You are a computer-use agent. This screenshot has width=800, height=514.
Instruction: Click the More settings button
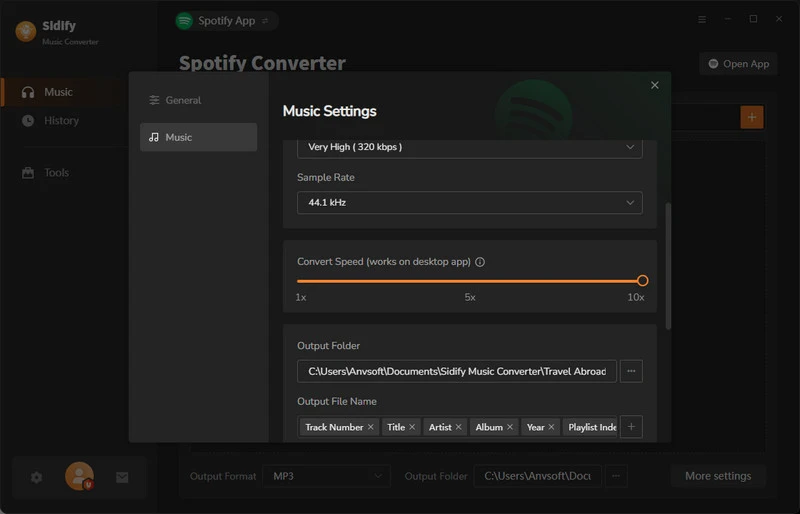point(718,476)
